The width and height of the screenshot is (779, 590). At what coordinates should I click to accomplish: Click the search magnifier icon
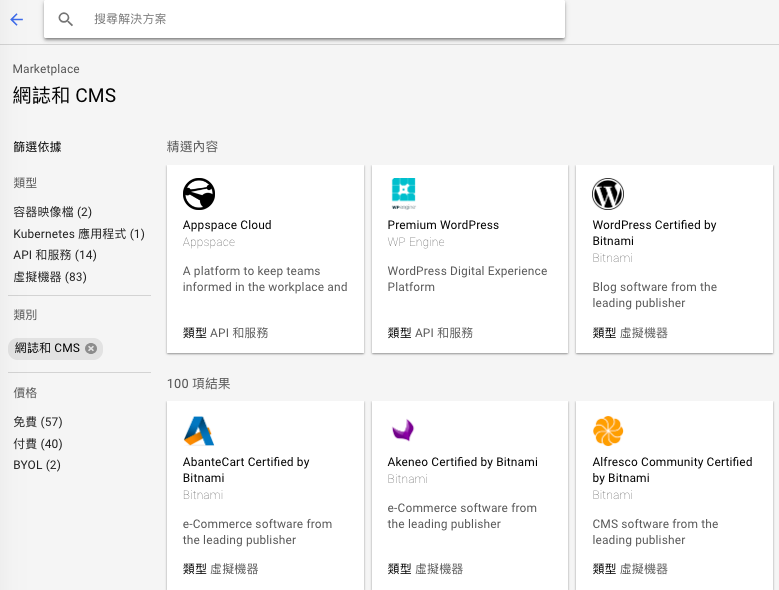point(65,19)
